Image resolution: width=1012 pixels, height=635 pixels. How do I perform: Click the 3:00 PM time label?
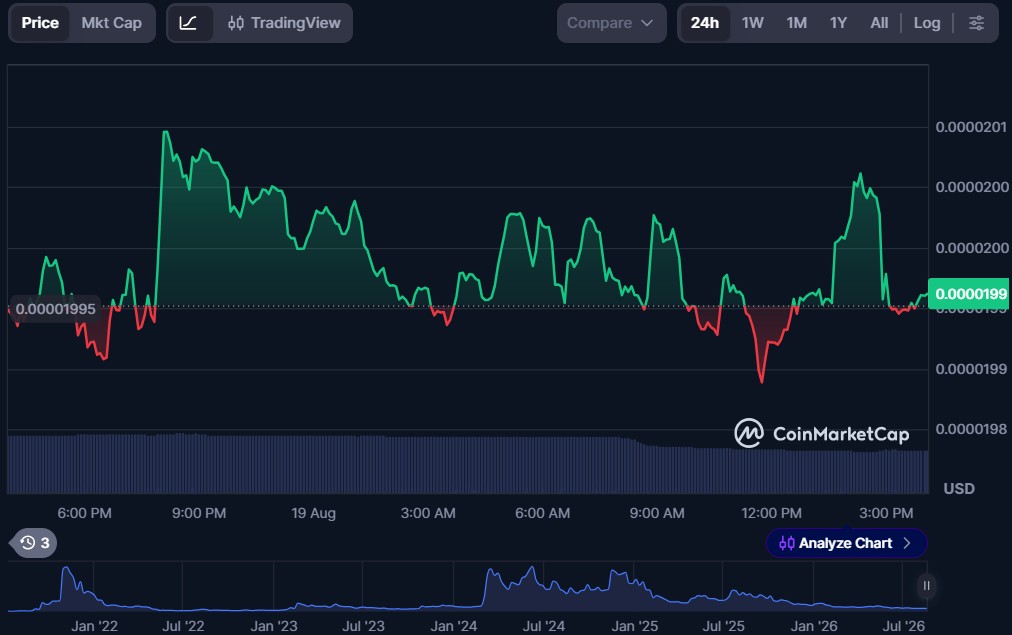pyautogui.click(x=886, y=513)
